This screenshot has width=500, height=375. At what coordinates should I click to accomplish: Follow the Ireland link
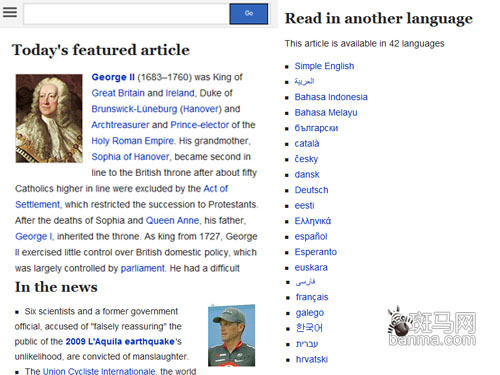pyautogui.click(x=180, y=93)
